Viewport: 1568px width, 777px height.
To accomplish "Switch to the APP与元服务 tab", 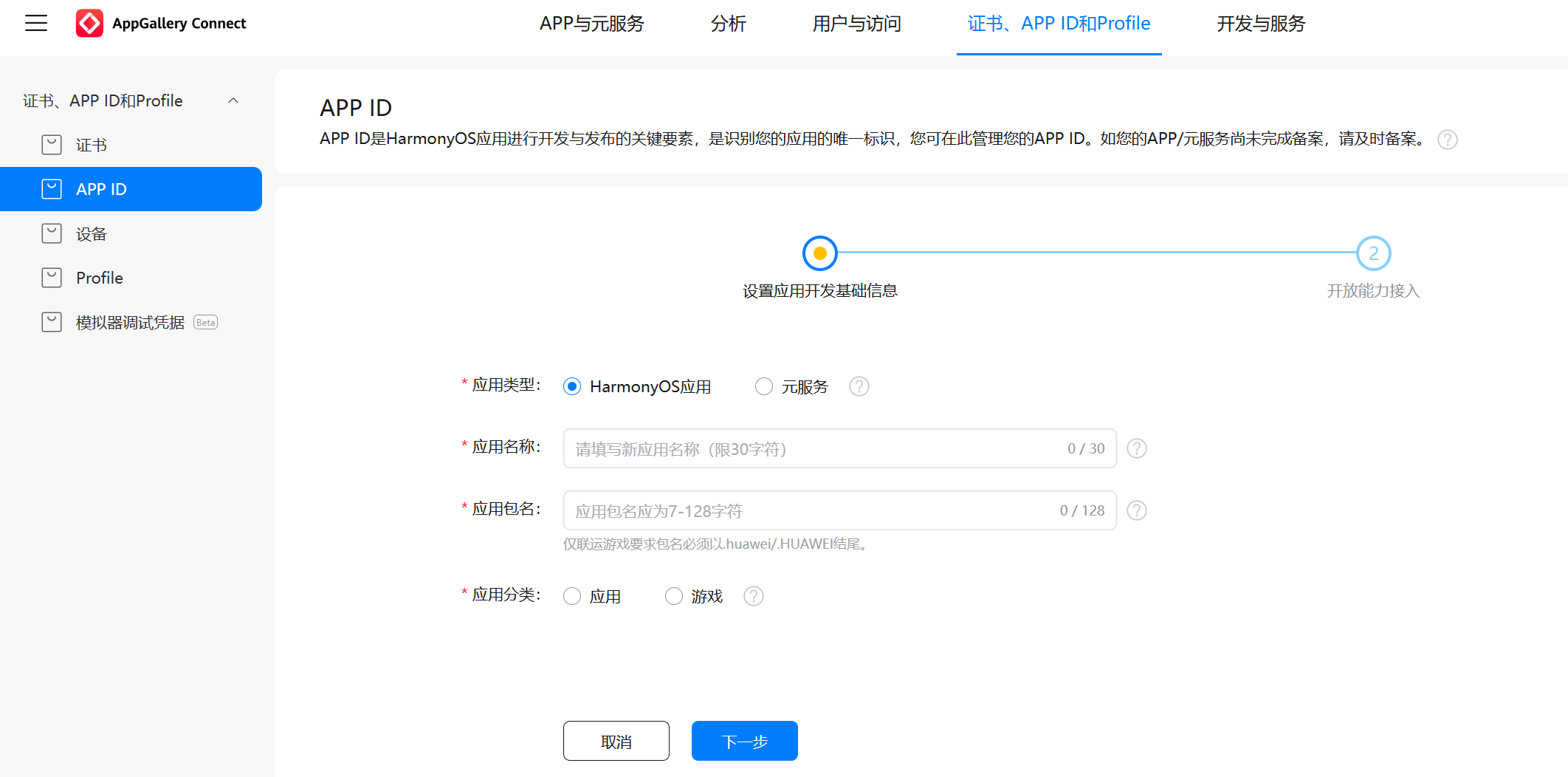I will (591, 24).
